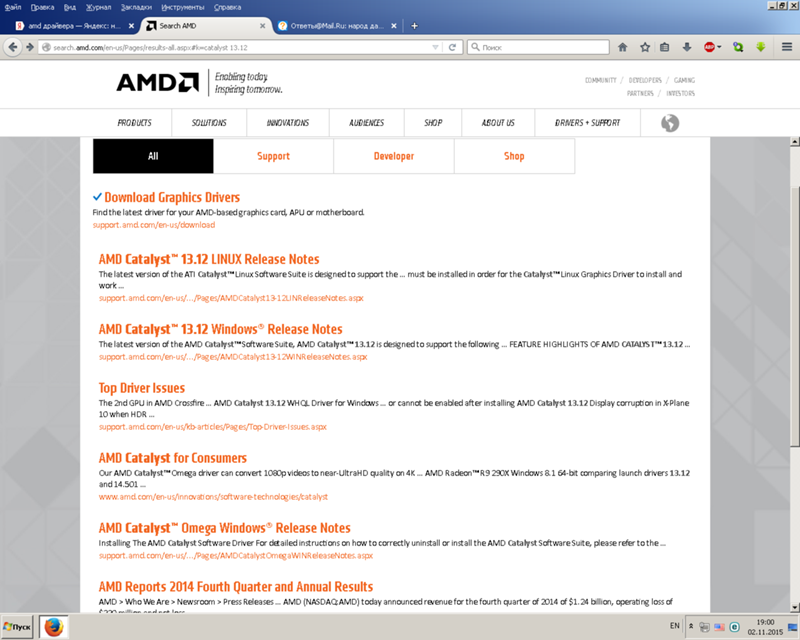
Task: Focus the browser address bar
Action: click(x=235, y=47)
